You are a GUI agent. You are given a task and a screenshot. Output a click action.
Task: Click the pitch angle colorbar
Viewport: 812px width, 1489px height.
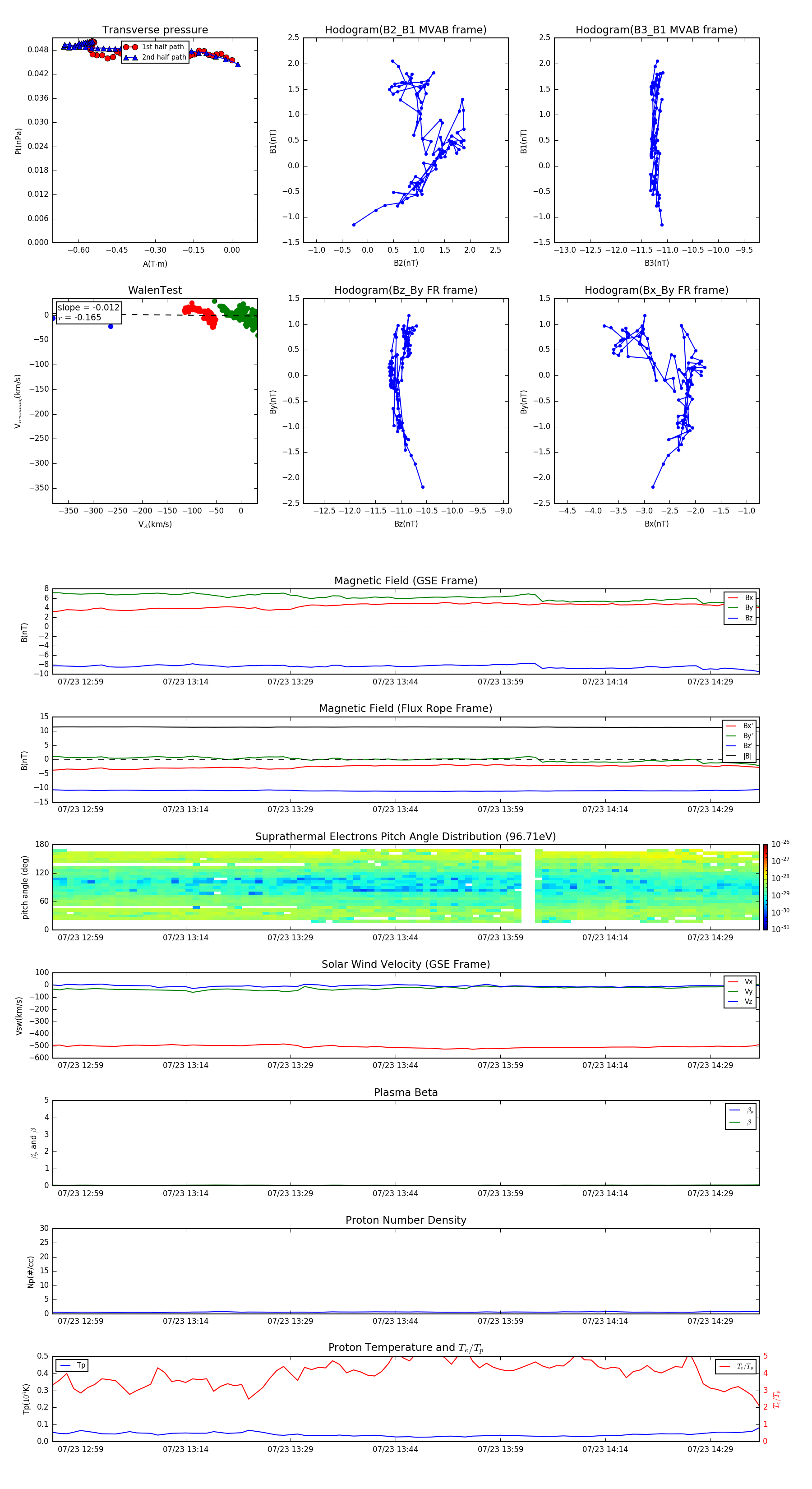click(x=765, y=887)
